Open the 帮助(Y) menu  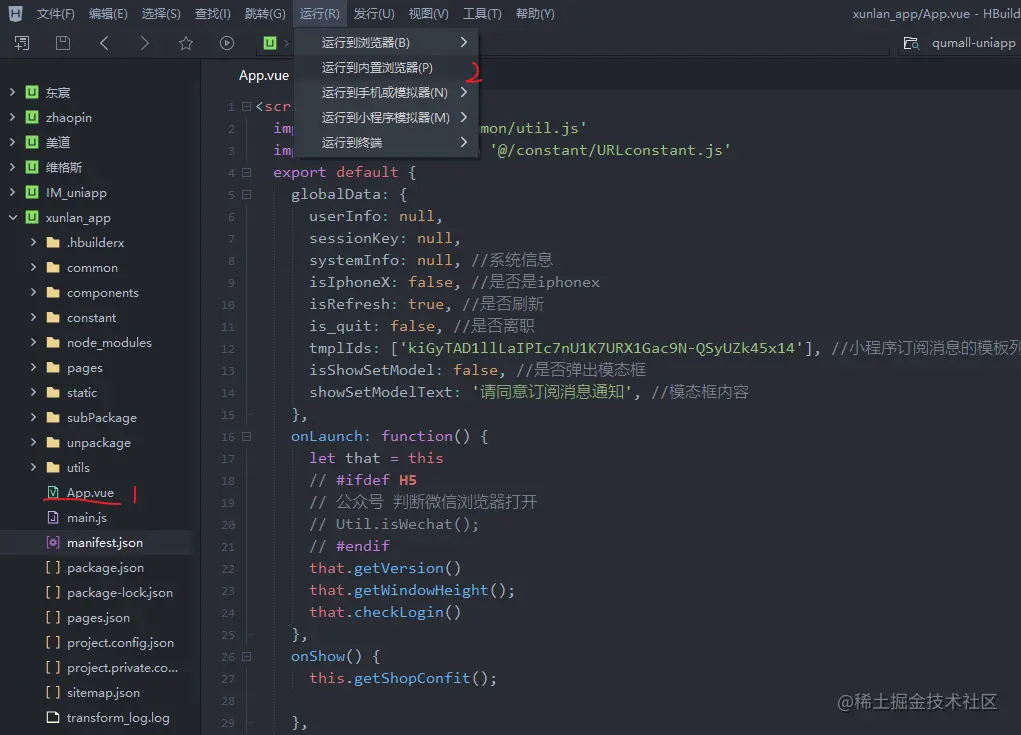tap(535, 14)
